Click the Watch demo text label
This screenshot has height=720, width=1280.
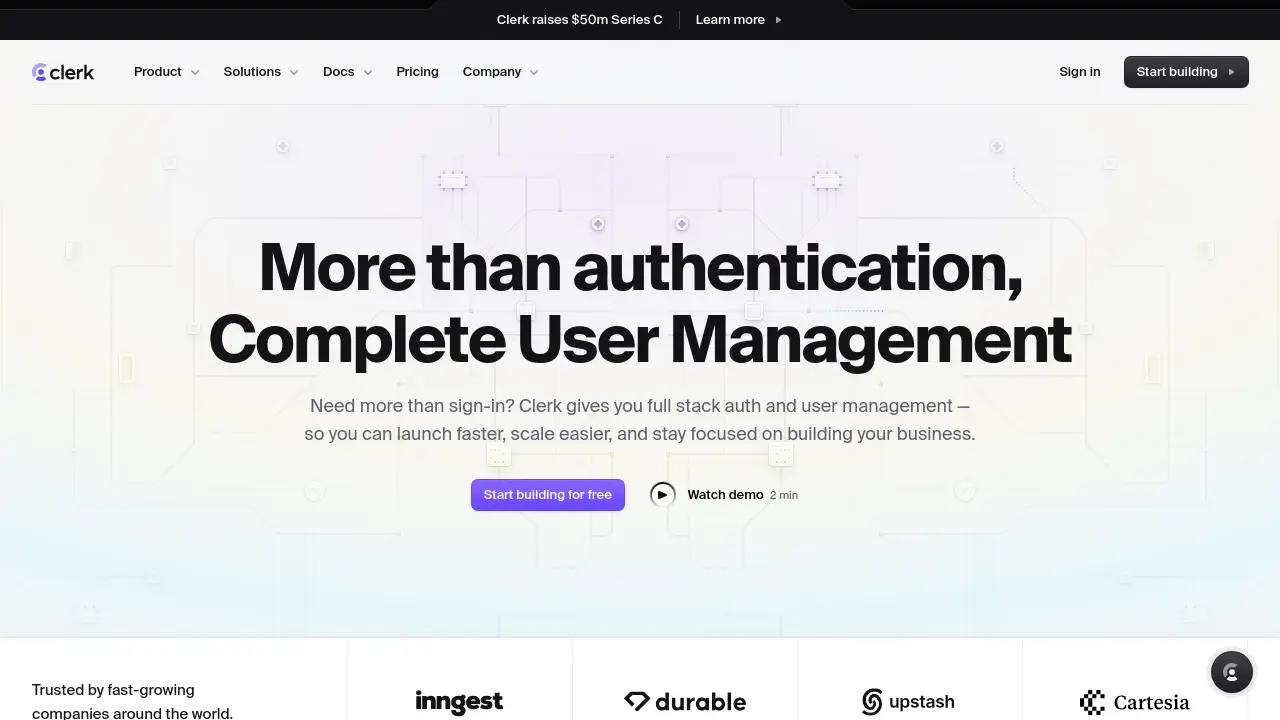pos(725,494)
